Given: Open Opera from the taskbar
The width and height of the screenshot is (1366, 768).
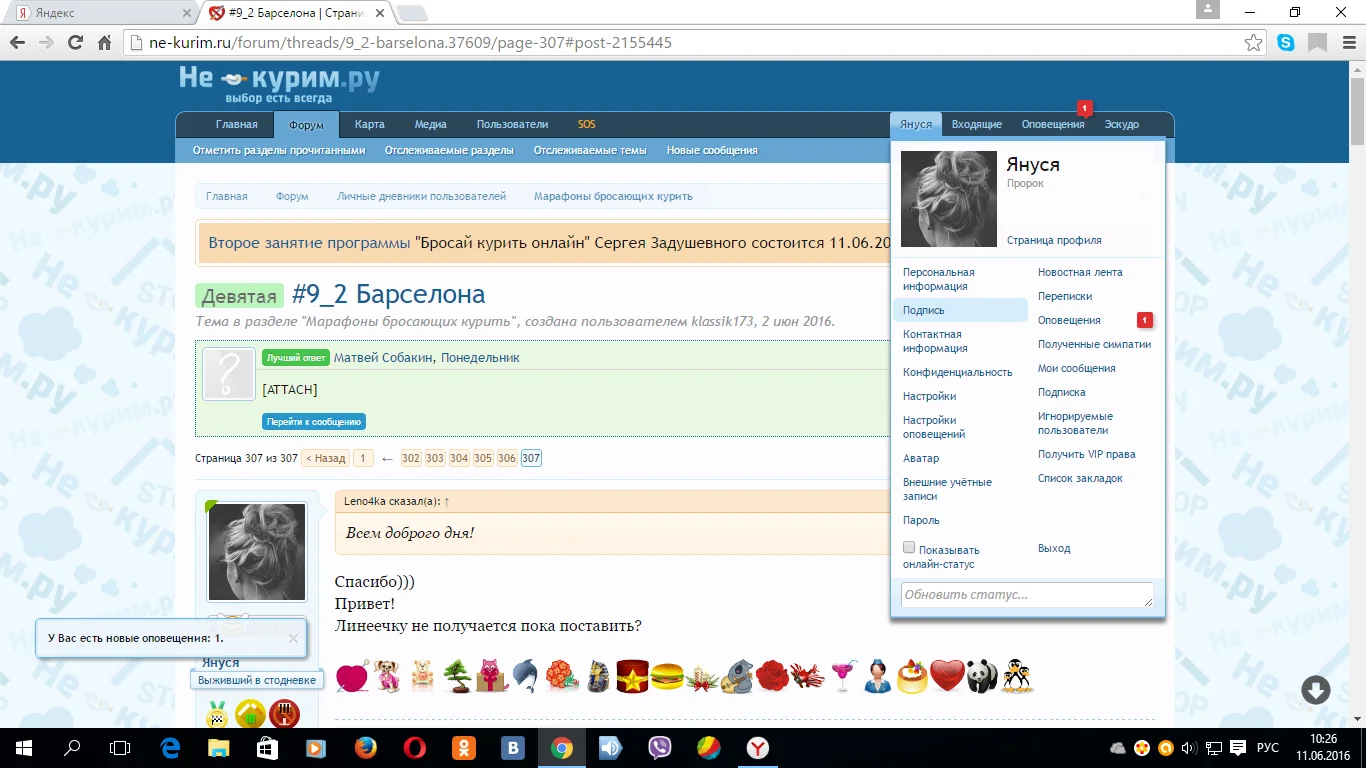Looking at the screenshot, I should (x=414, y=748).
